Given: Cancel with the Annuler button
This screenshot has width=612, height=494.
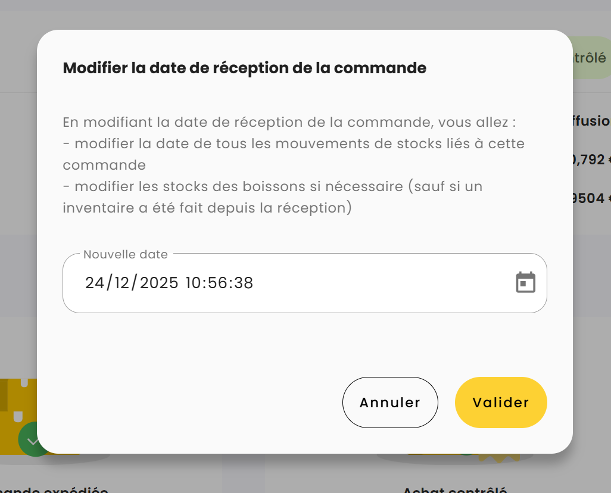Looking at the screenshot, I should click(390, 402).
